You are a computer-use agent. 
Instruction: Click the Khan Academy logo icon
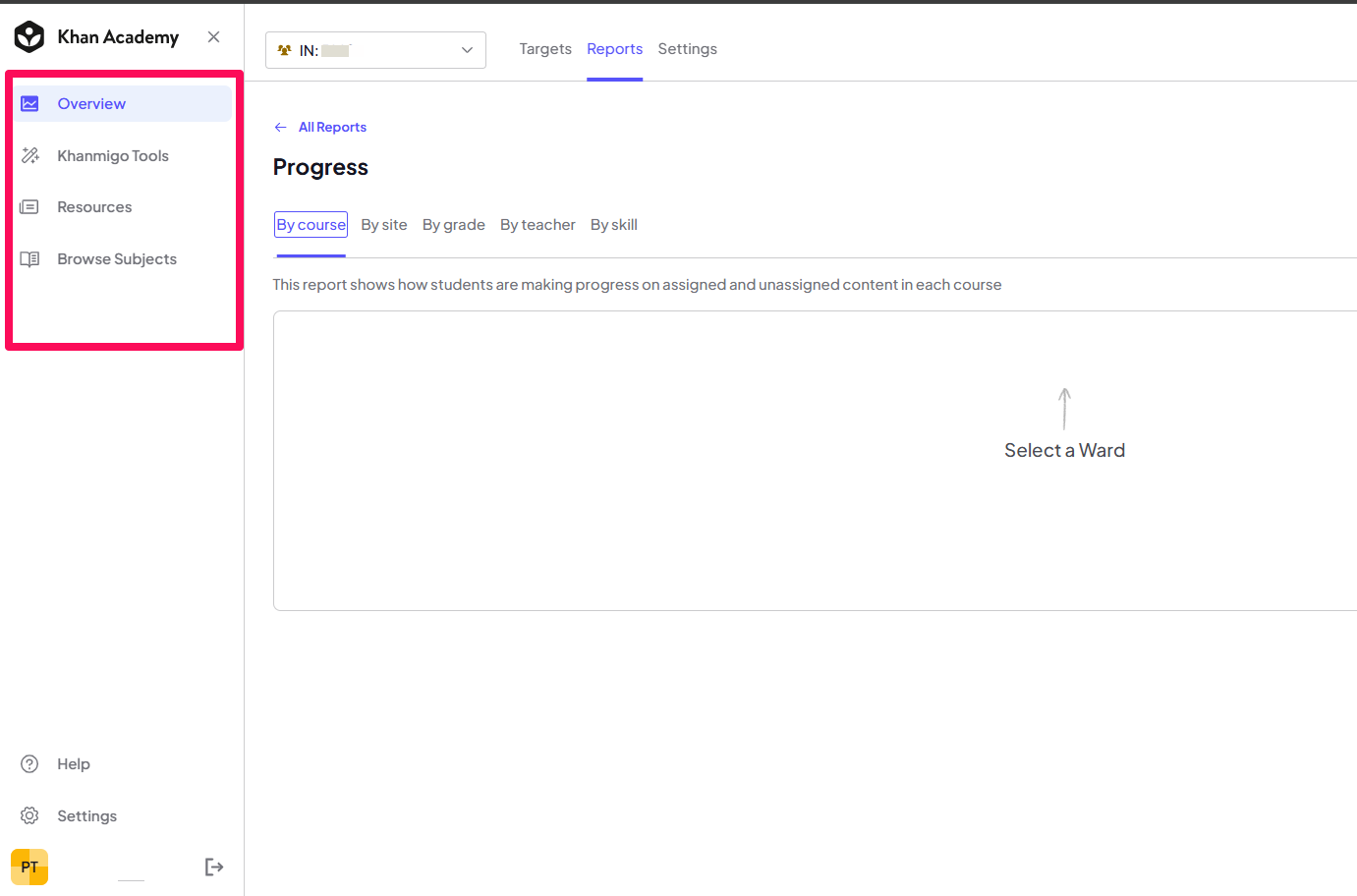[29, 36]
